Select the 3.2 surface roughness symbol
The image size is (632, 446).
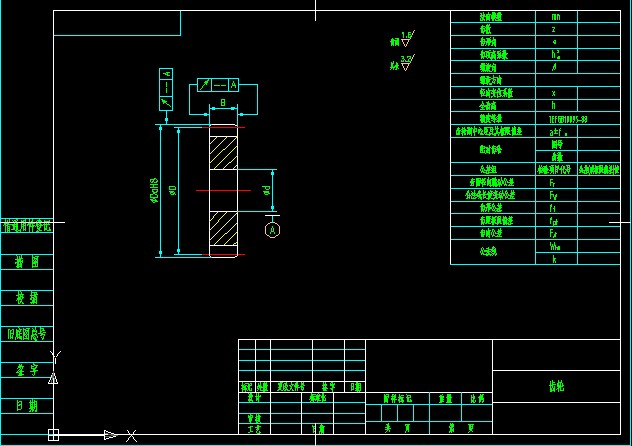click(x=407, y=63)
